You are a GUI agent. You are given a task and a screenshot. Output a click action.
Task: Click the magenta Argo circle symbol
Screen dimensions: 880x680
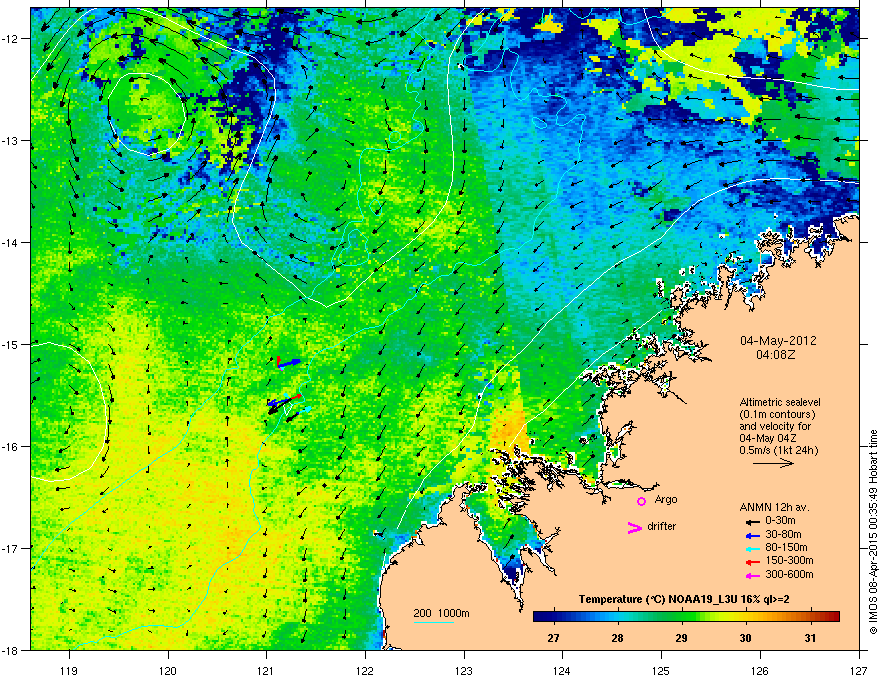[x=641, y=501]
